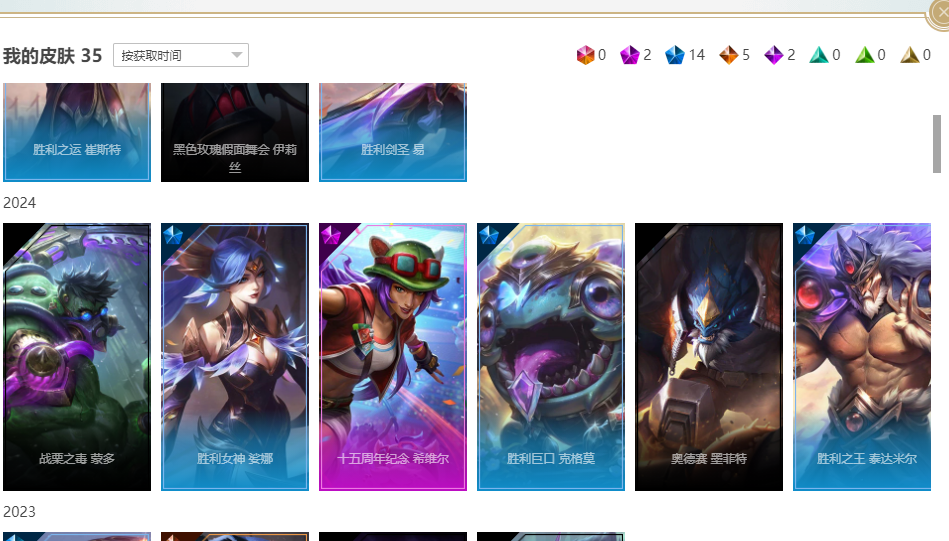Open the 按获取时间 sort dropdown

tap(181, 55)
